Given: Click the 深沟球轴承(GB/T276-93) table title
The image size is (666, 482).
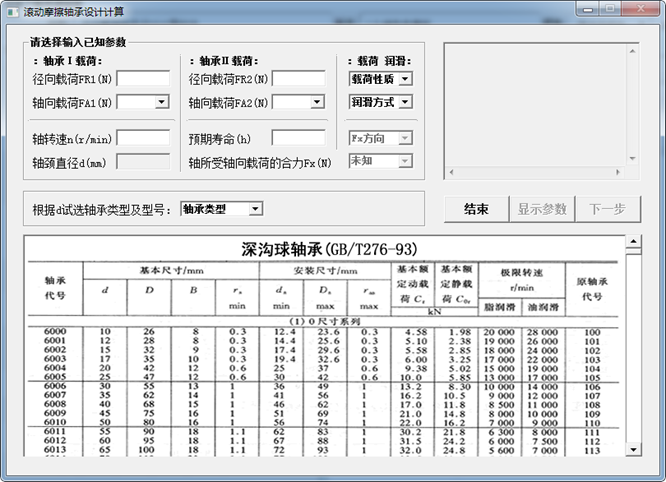Looking at the screenshot, I should click(329, 249).
